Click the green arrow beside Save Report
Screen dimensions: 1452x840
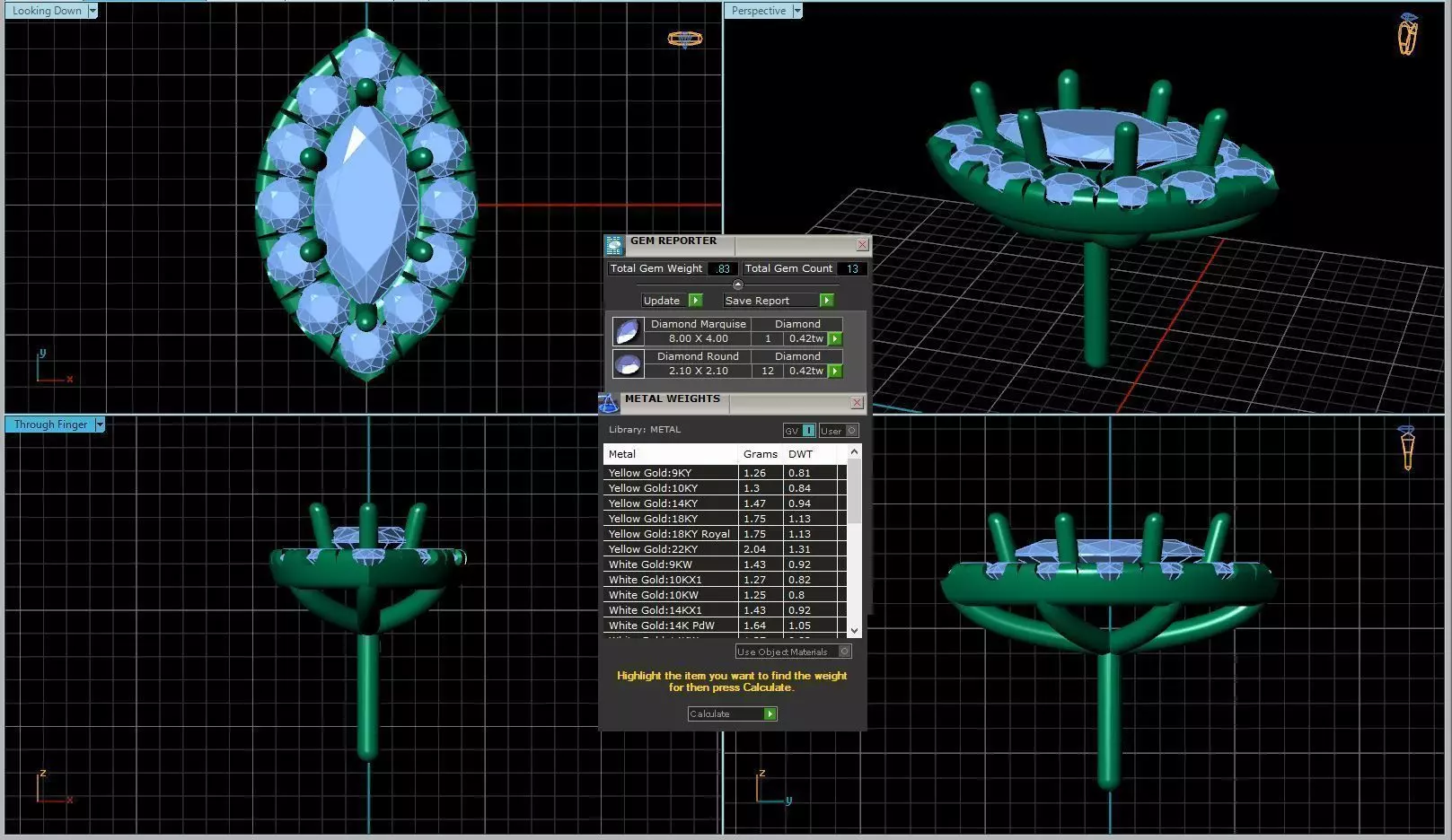(x=826, y=301)
